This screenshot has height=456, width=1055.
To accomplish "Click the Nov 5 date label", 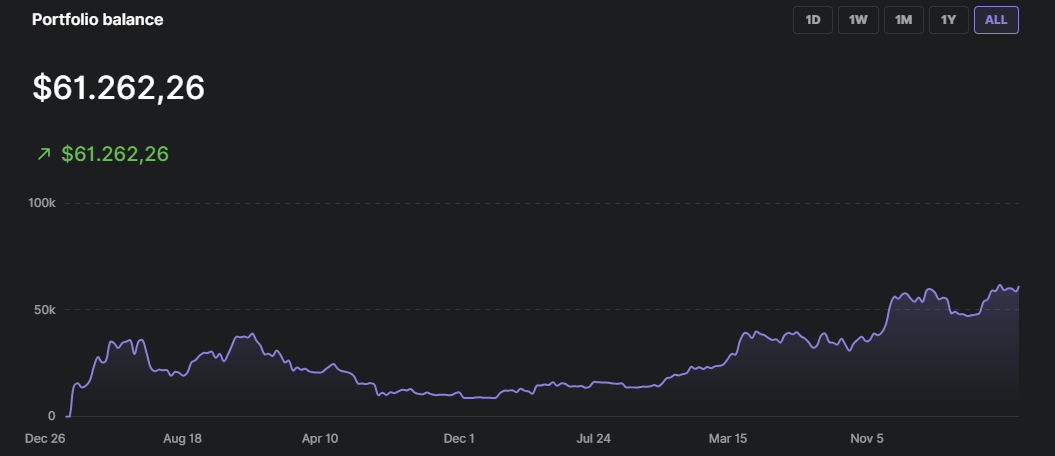I will pyautogui.click(x=867, y=439).
